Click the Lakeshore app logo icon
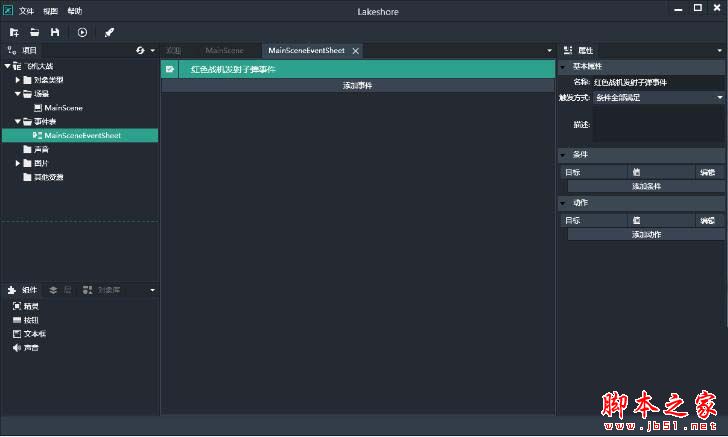Screen dimensions: 728x437 point(8,10)
